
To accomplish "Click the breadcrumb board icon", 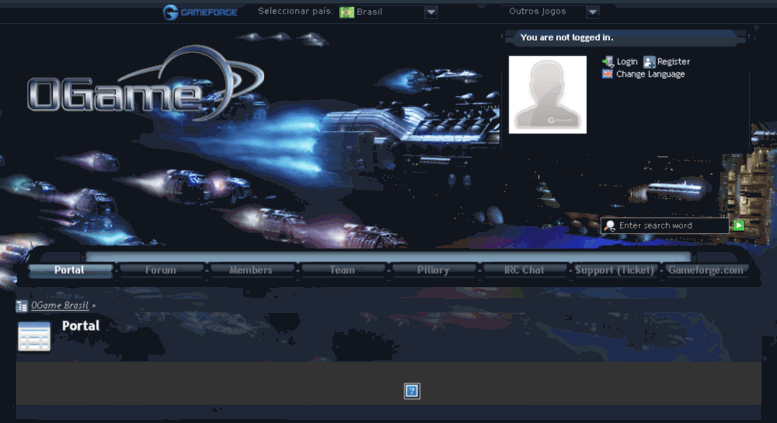I will pyautogui.click(x=22, y=306).
